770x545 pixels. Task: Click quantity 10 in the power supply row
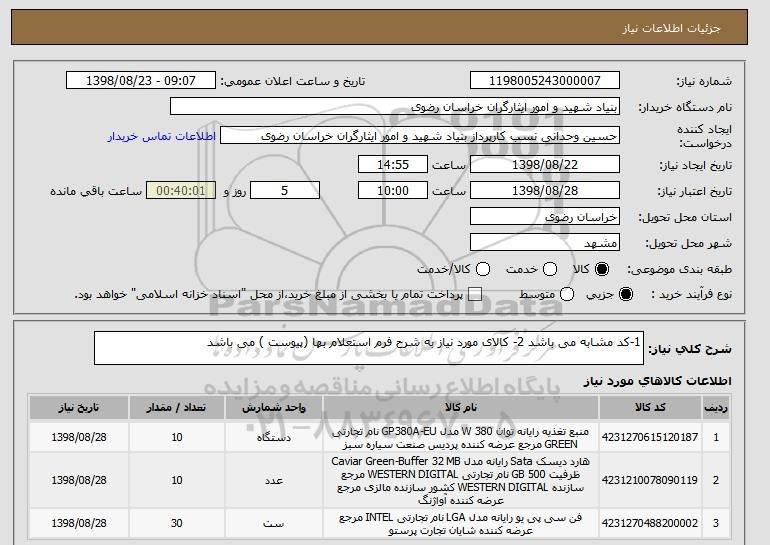pyautogui.click(x=177, y=437)
